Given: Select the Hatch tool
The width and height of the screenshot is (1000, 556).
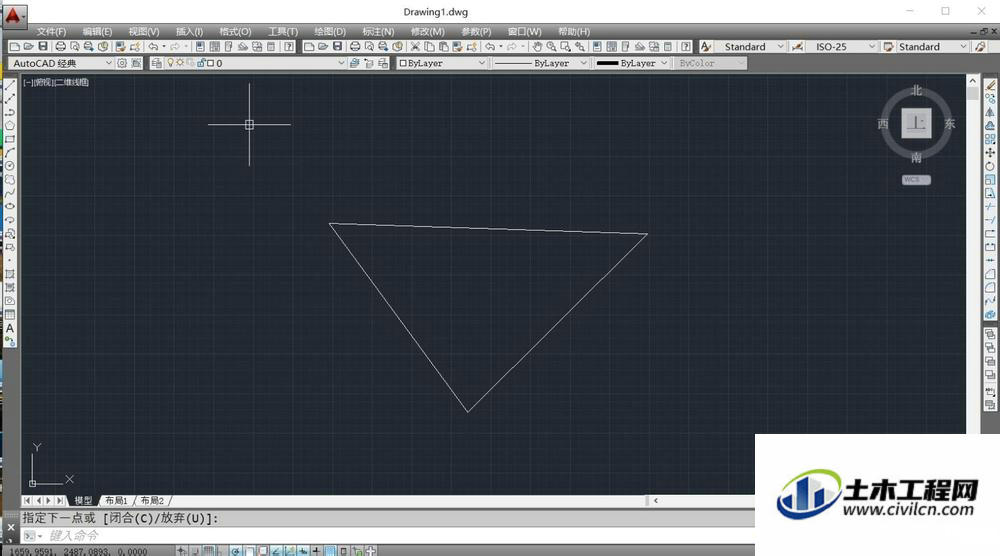Looking at the screenshot, I should (x=10, y=274).
